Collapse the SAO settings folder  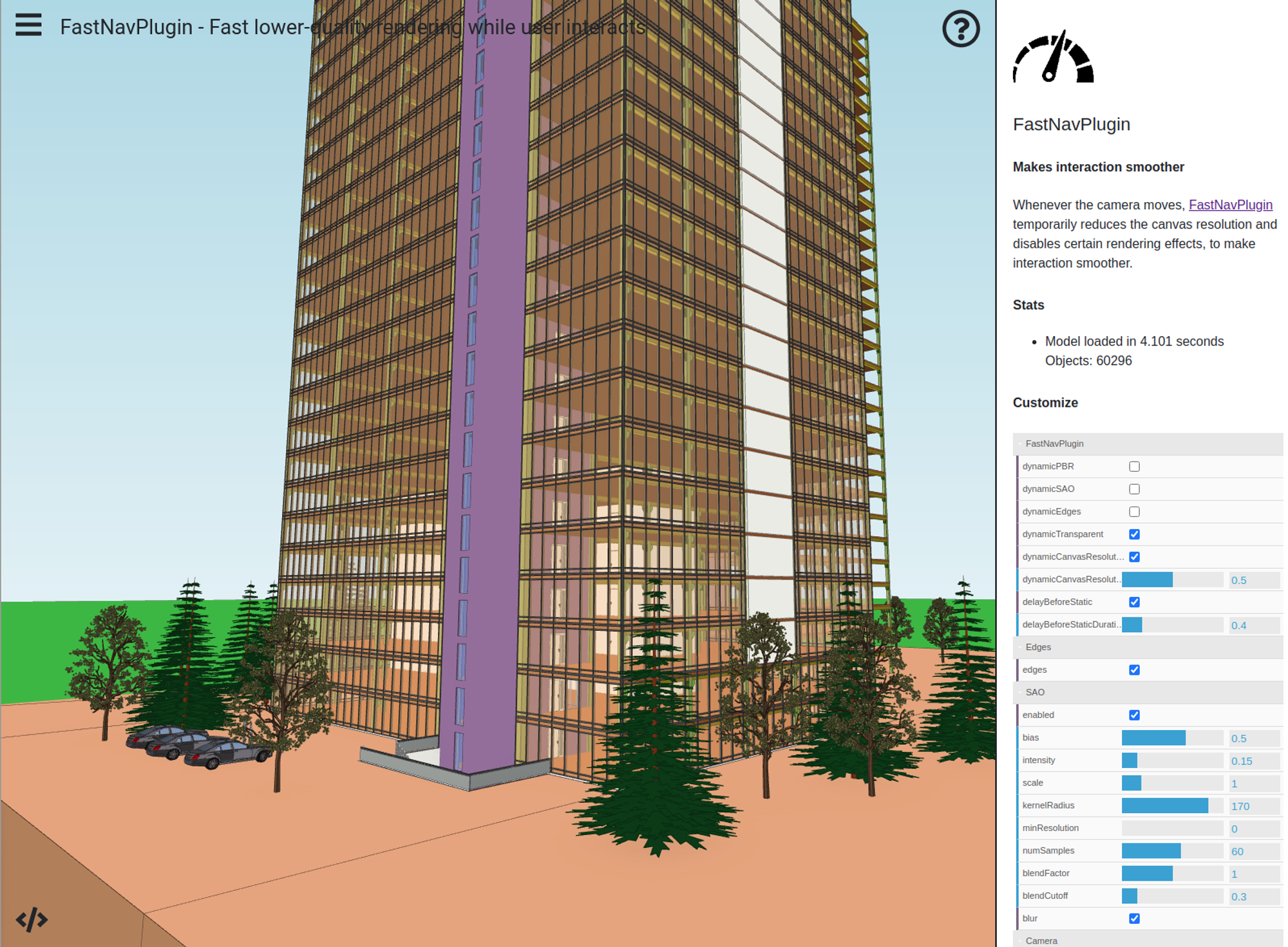1148,692
